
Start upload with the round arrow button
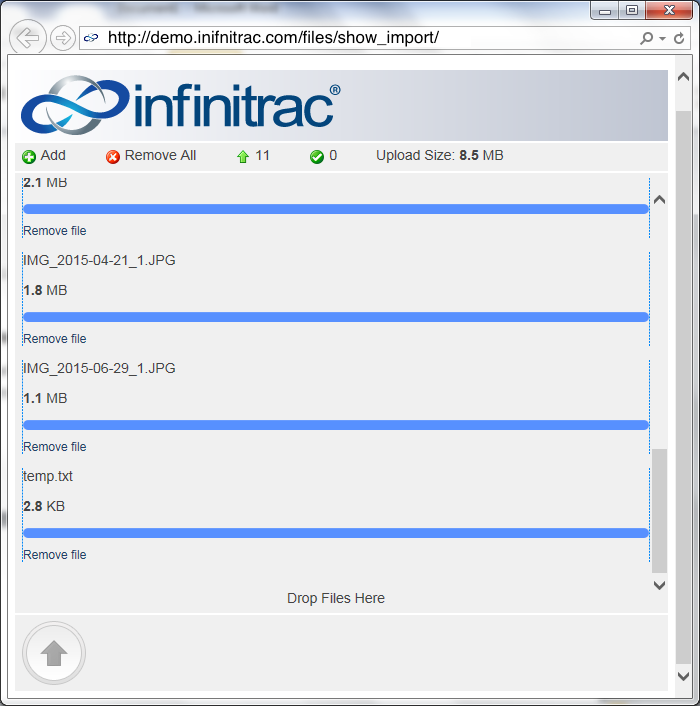coord(54,653)
